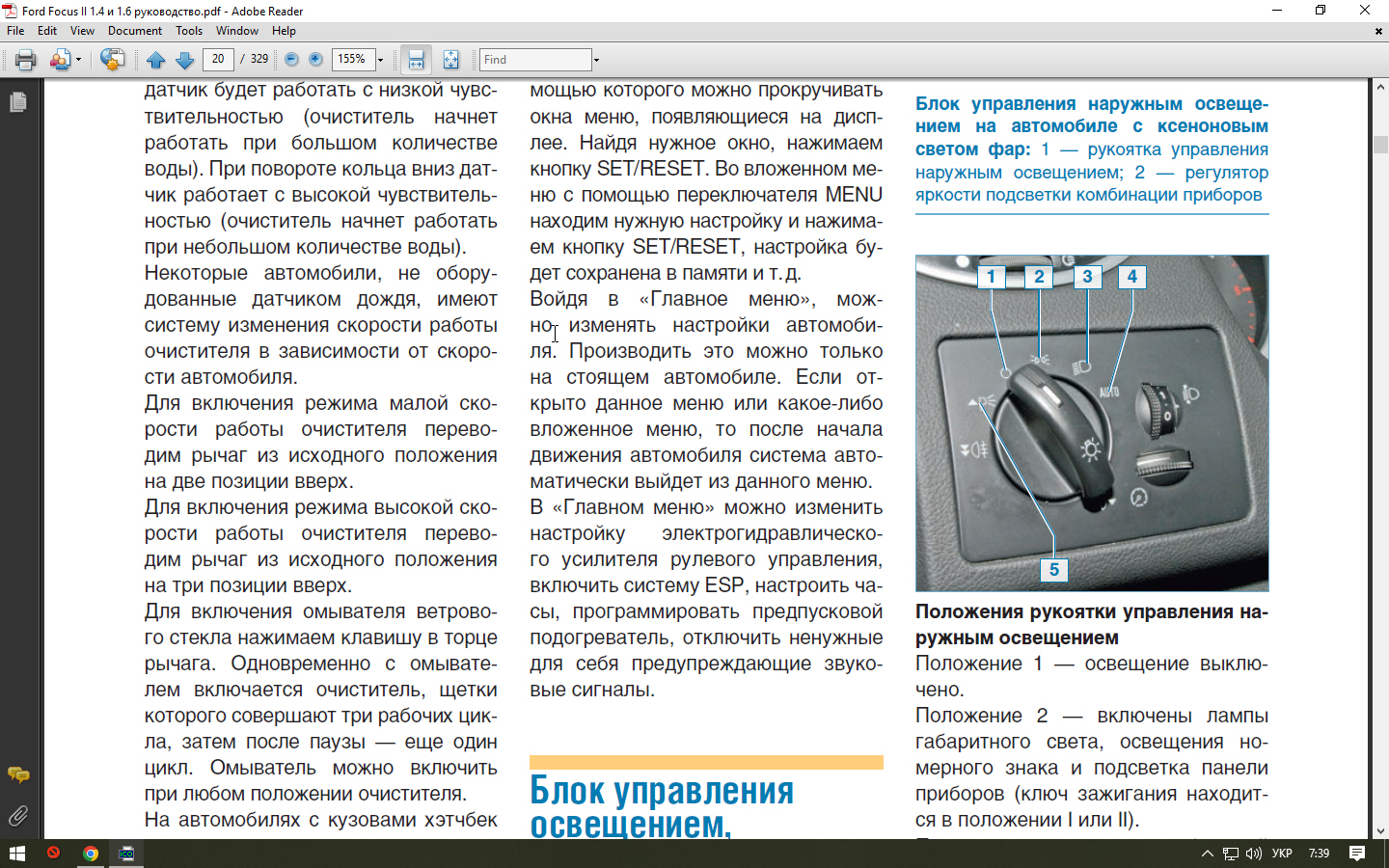
Task: Click bold text "Положения рукоятки управления на-"
Action: coord(1092,611)
